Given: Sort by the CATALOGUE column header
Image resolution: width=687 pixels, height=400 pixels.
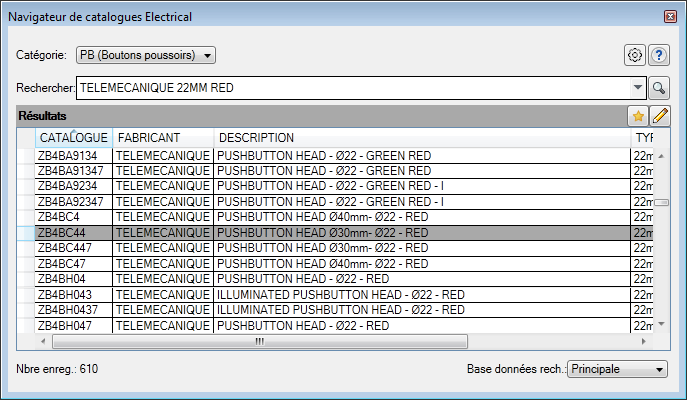Looking at the screenshot, I should (x=74, y=138).
